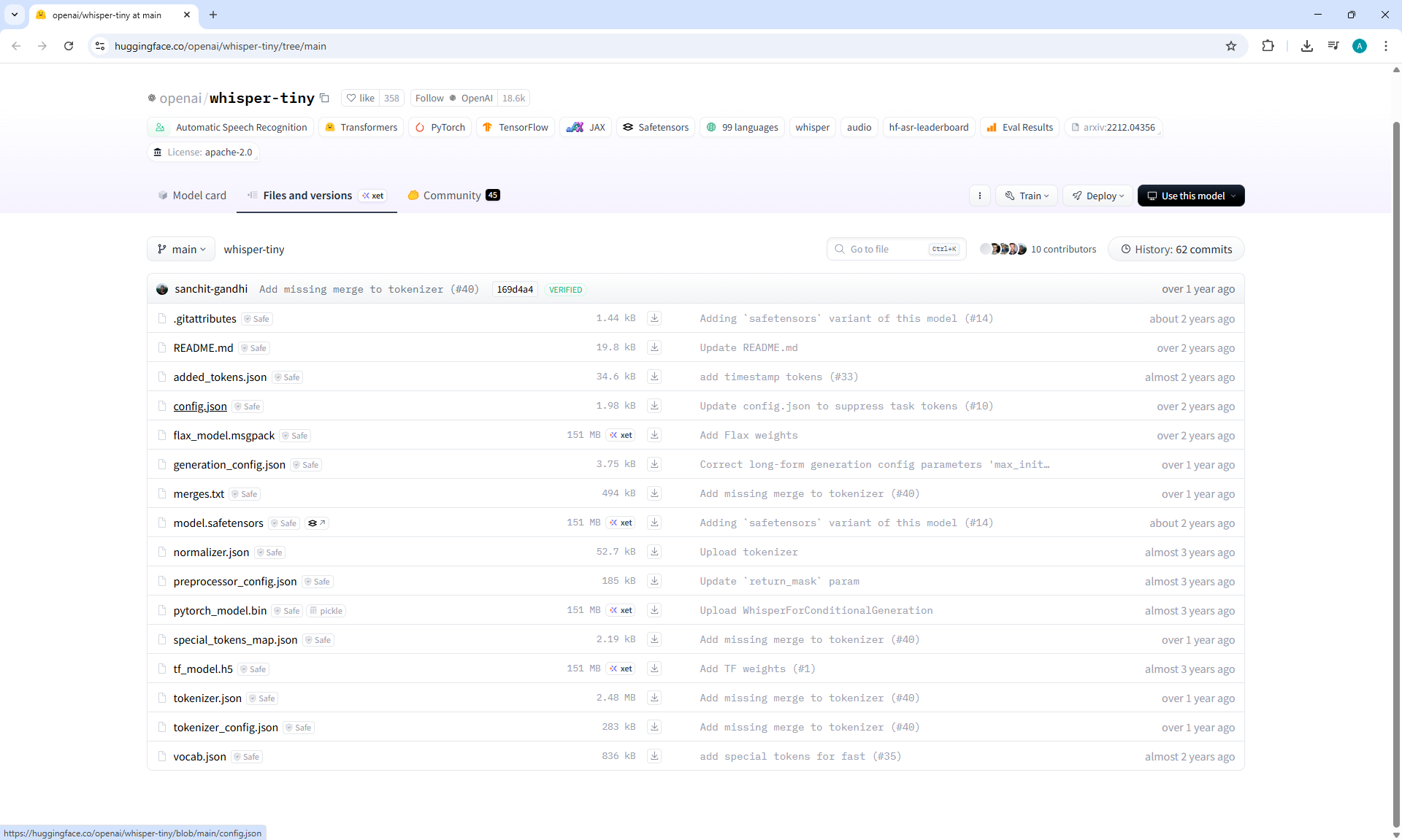Open safetensors viewer icon beside model.safetensors
1402x840 pixels.
316,523
